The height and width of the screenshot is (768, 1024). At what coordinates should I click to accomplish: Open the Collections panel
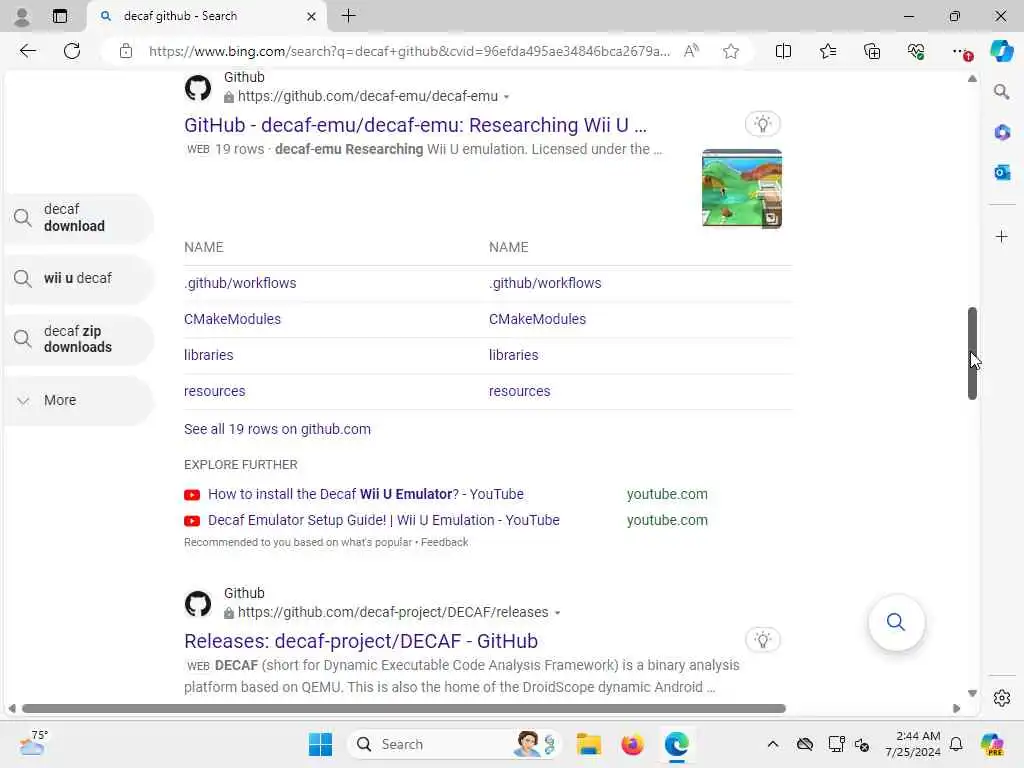pos(872,51)
